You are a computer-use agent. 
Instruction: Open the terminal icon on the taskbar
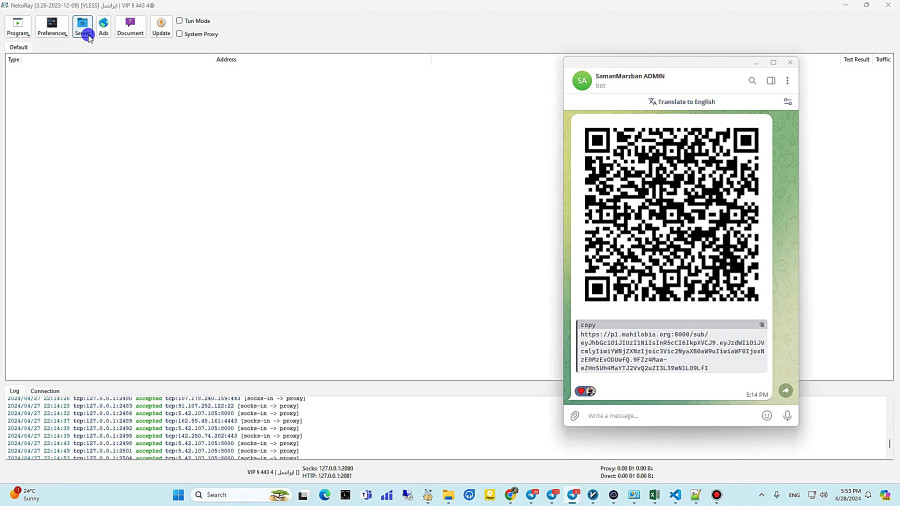tap(345, 495)
